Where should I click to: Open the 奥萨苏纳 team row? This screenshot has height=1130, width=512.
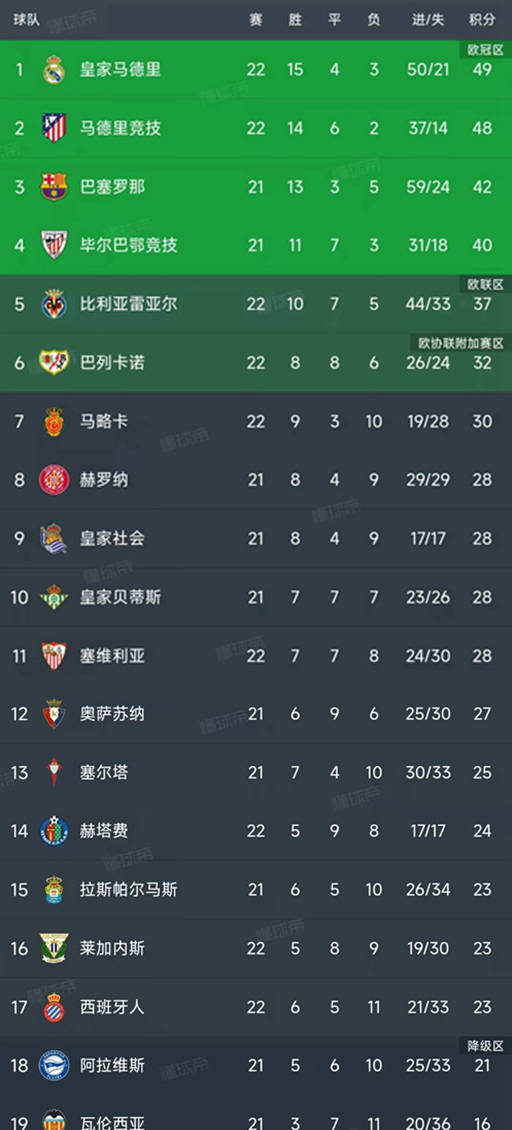[x=256, y=714]
